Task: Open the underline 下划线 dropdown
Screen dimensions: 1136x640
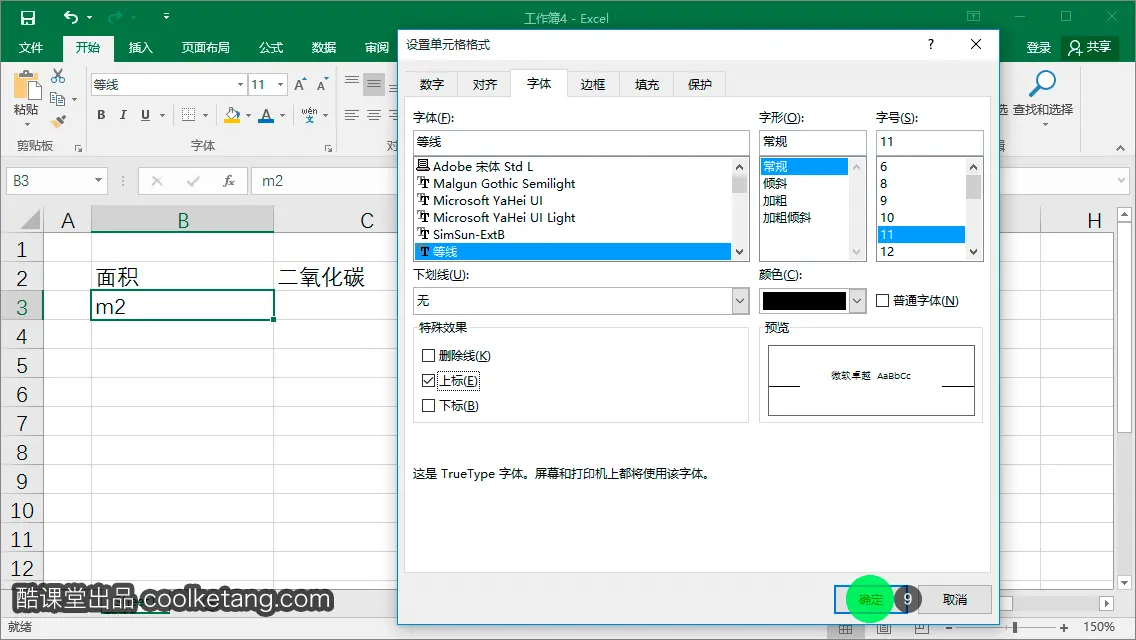Action: click(740, 300)
